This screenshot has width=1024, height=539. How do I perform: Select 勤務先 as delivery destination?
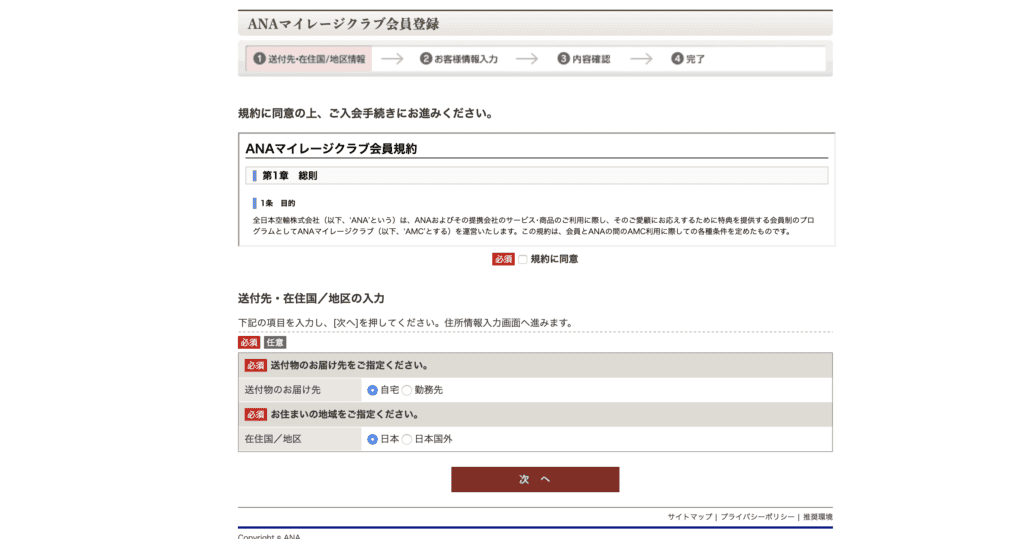tap(407, 390)
